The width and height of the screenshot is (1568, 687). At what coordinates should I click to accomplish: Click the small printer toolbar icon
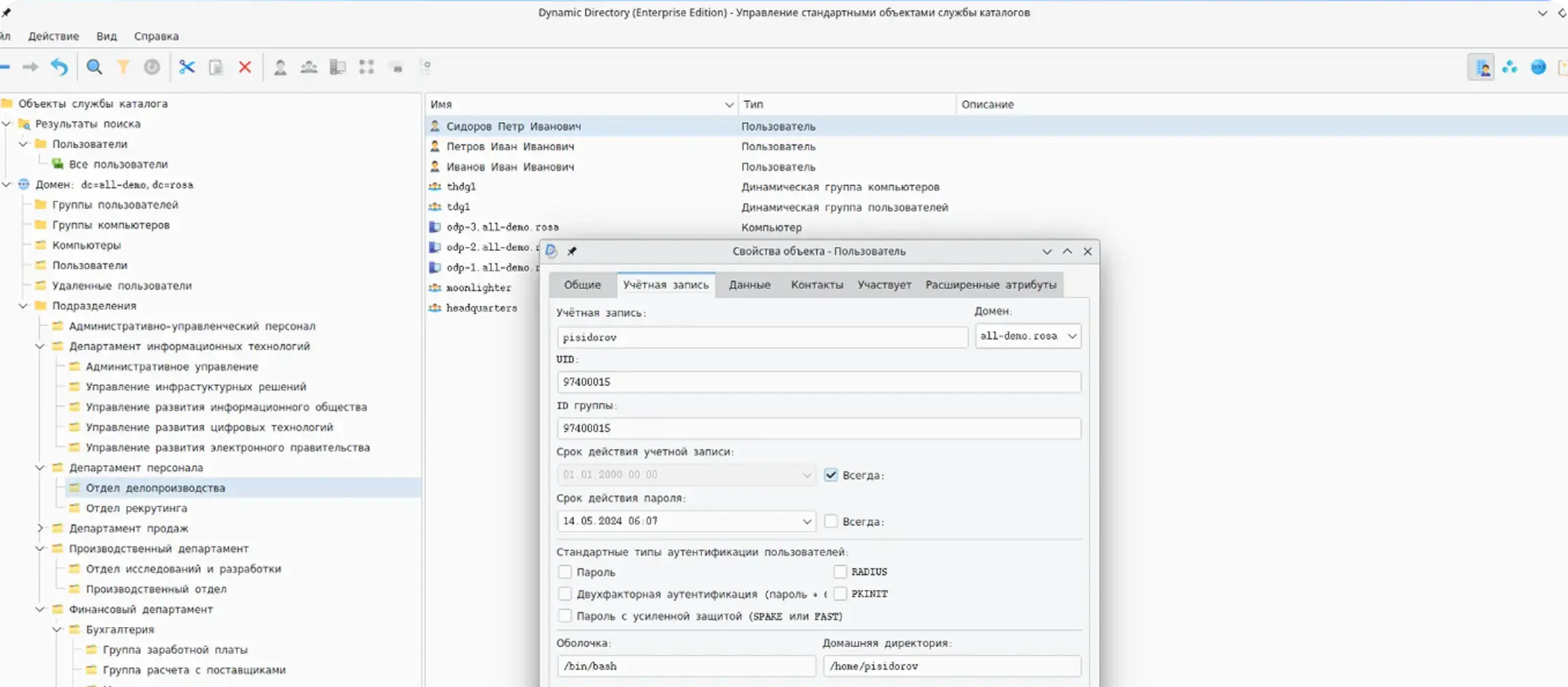pyautogui.click(x=397, y=68)
